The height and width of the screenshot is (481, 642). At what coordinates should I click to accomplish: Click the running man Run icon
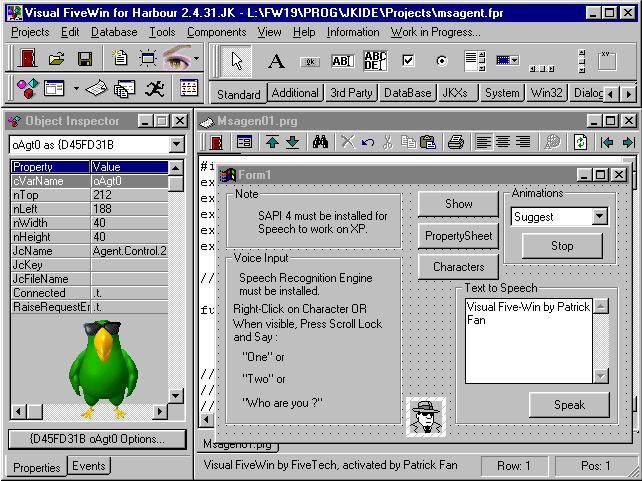(x=154, y=89)
